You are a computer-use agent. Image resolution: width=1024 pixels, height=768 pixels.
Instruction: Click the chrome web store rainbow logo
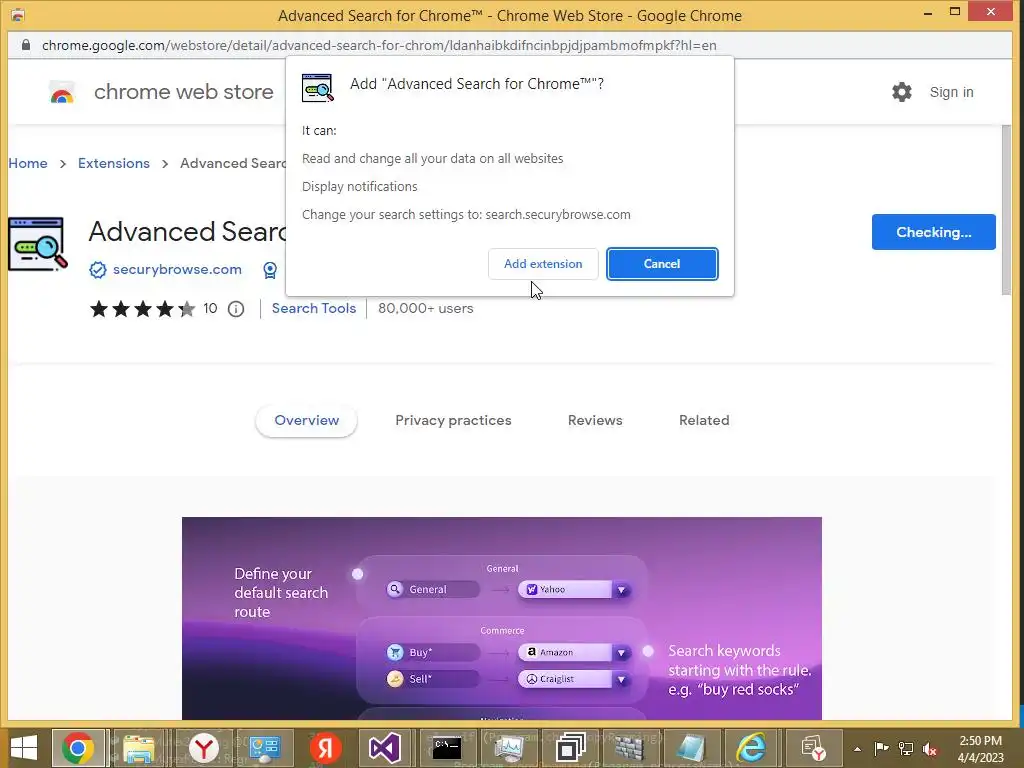pyautogui.click(x=62, y=93)
